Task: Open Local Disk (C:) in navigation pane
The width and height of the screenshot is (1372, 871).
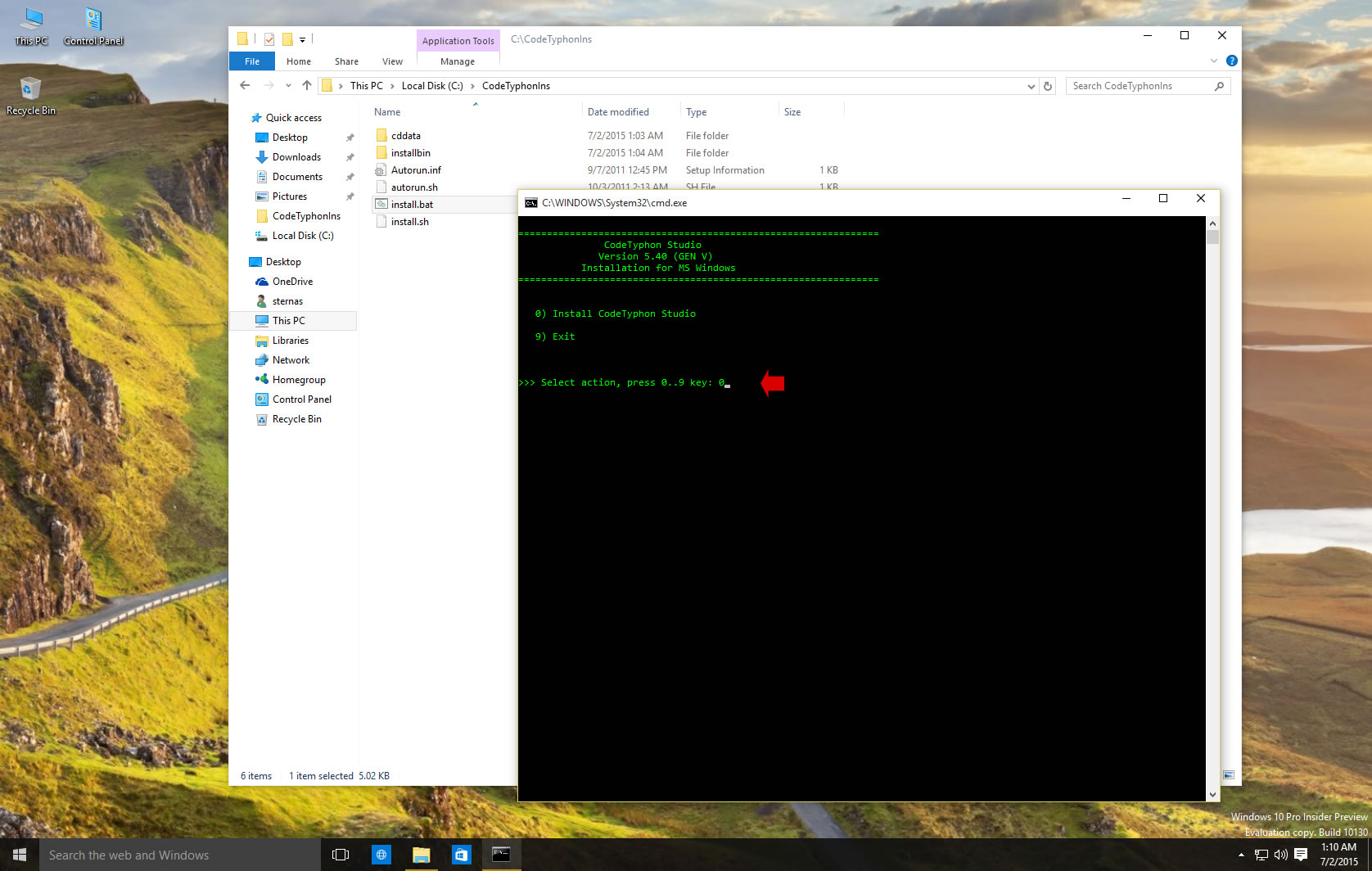Action: (x=303, y=236)
